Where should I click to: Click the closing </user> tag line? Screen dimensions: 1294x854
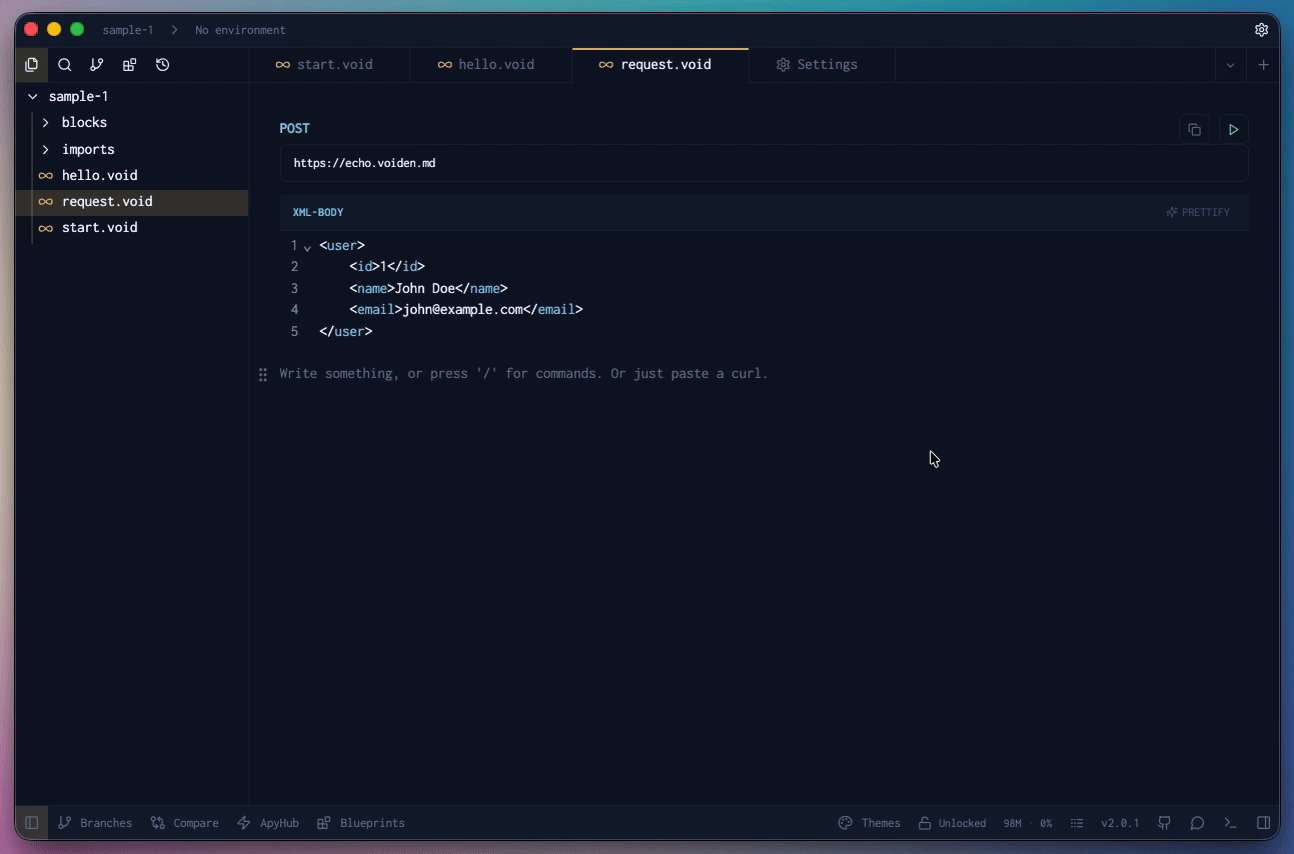(346, 331)
